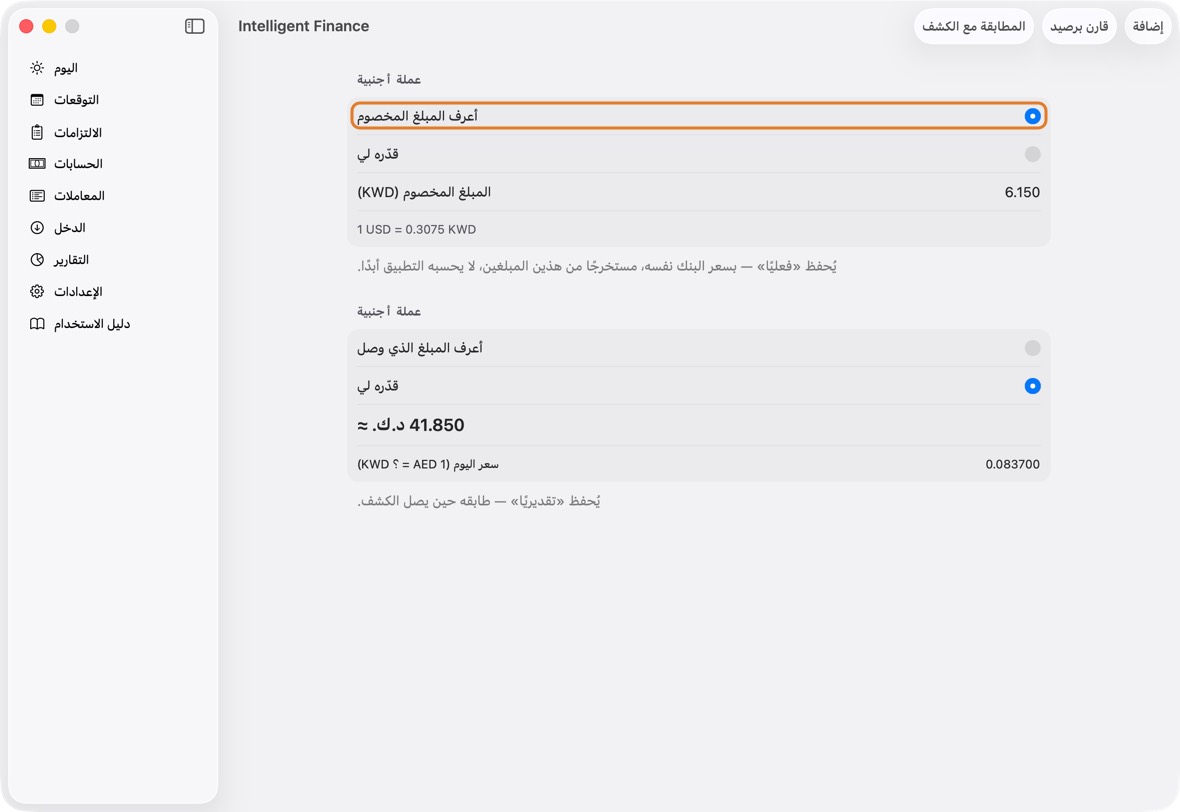Click the download-arrow icon beside الدخل
1180x812 pixels.
[37, 227]
